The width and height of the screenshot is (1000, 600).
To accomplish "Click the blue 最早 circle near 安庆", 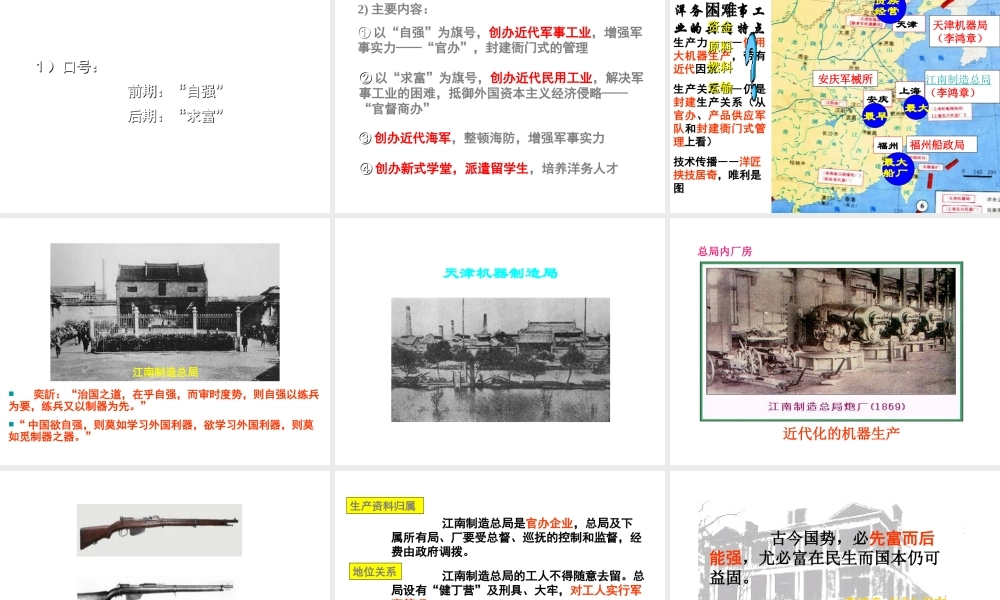I will pyautogui.click(x=874, y=115).
